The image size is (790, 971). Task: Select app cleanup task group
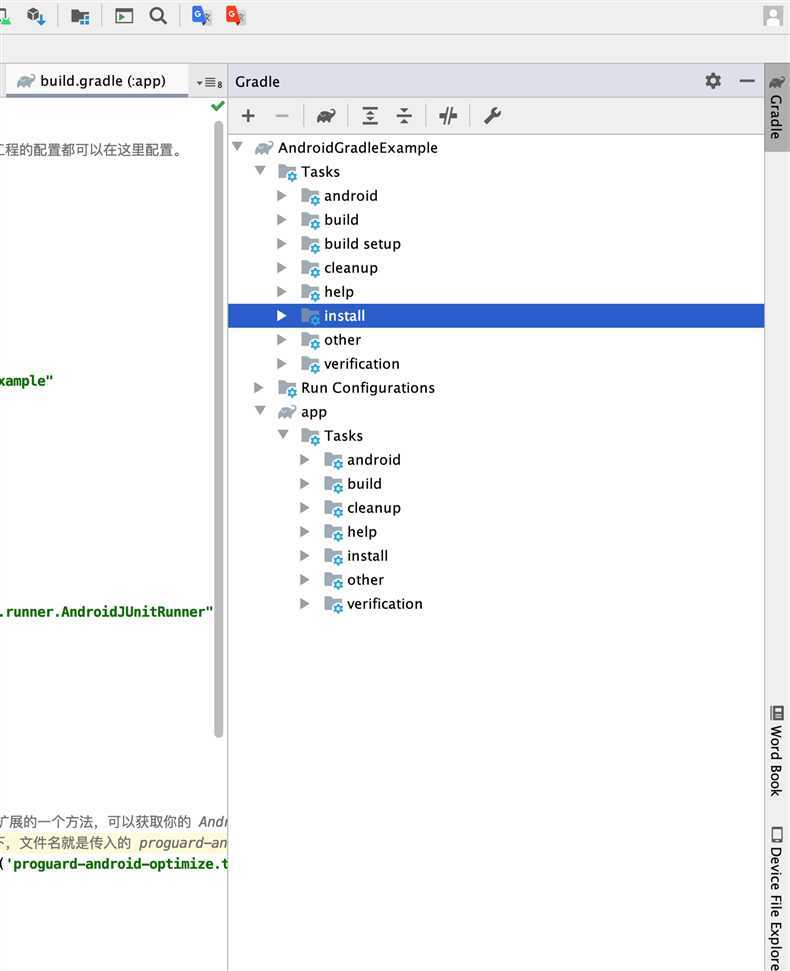(374, 508)
